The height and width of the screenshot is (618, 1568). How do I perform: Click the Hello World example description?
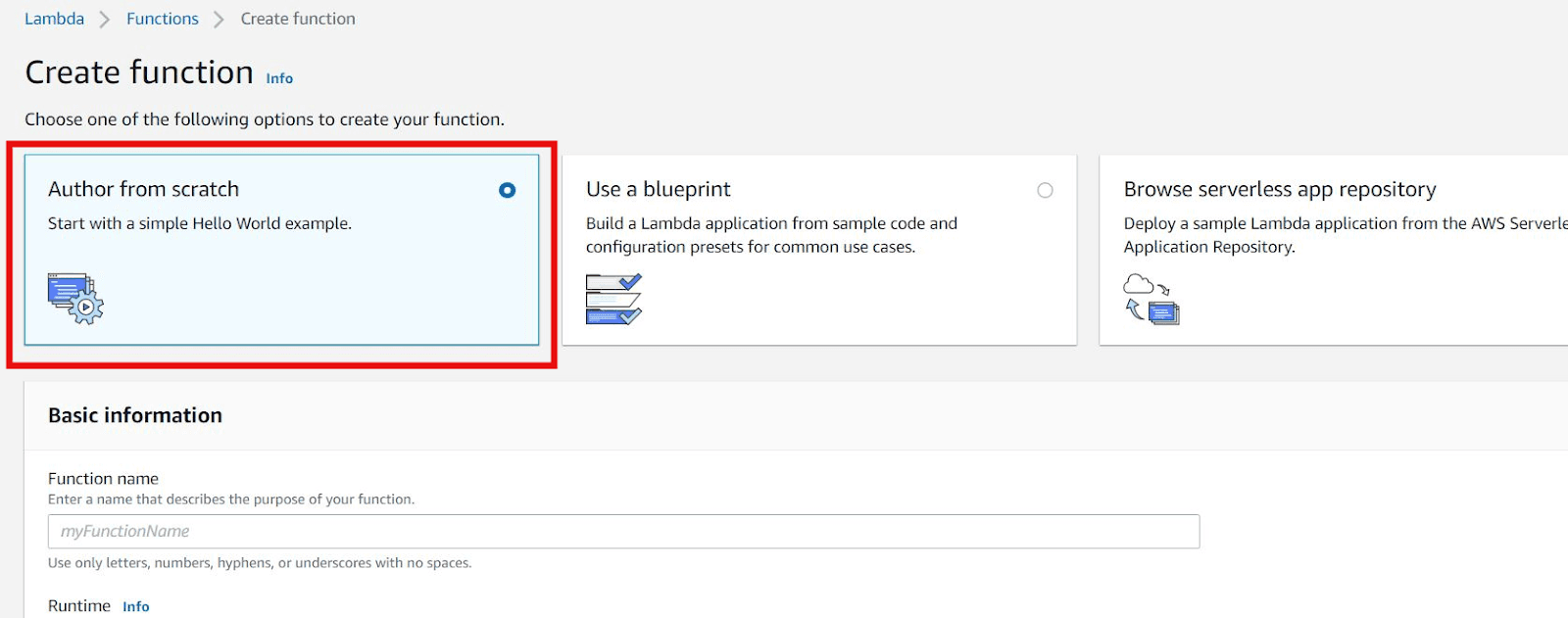click(x=200, y=223)
